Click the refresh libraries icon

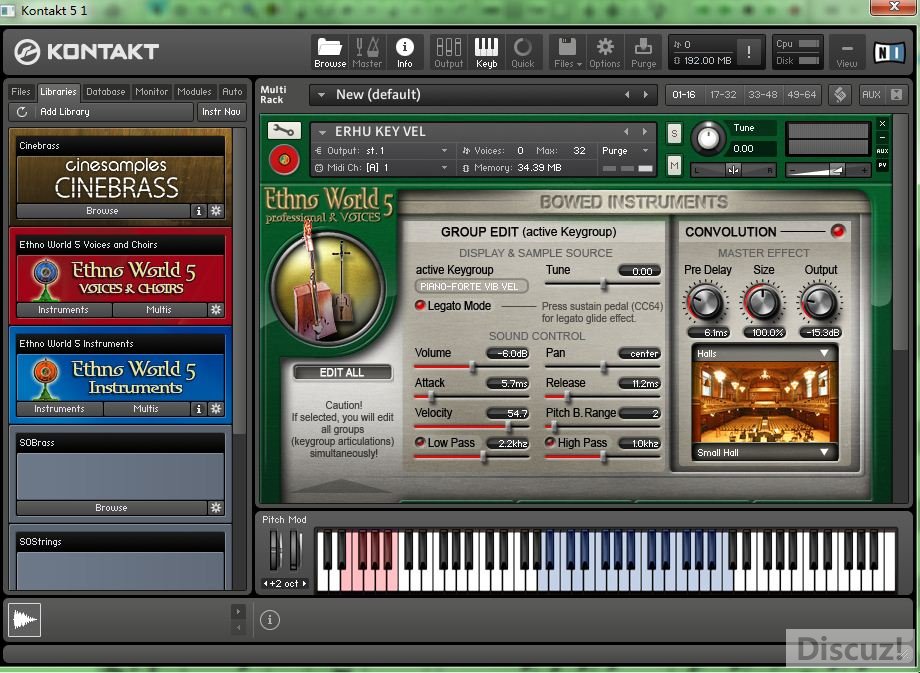click(22, 111)
